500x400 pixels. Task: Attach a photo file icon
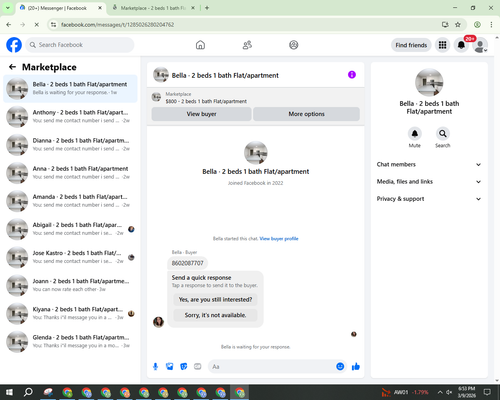pos(170,367)
